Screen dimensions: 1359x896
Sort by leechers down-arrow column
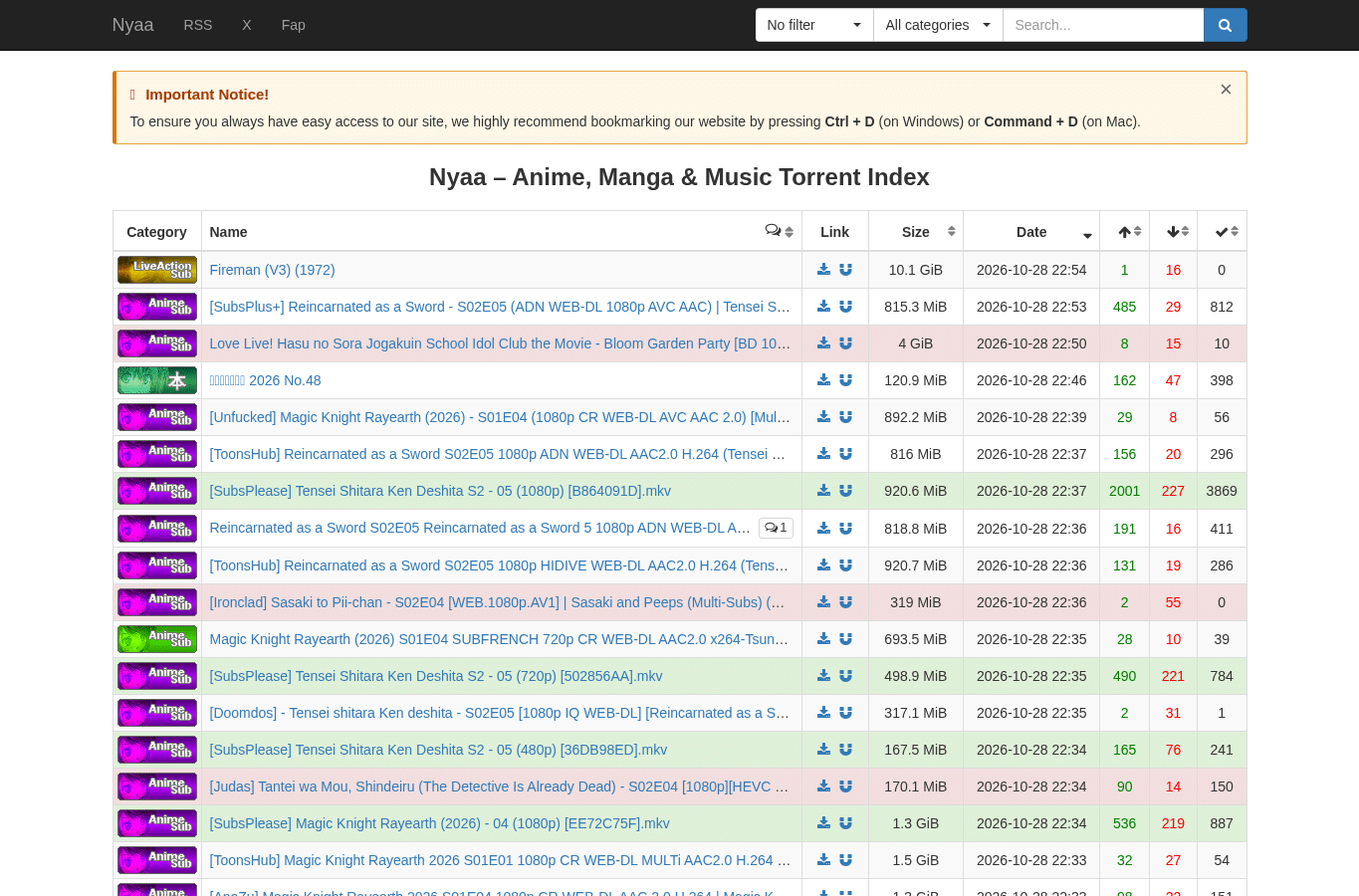click(x=1174, y=231)
